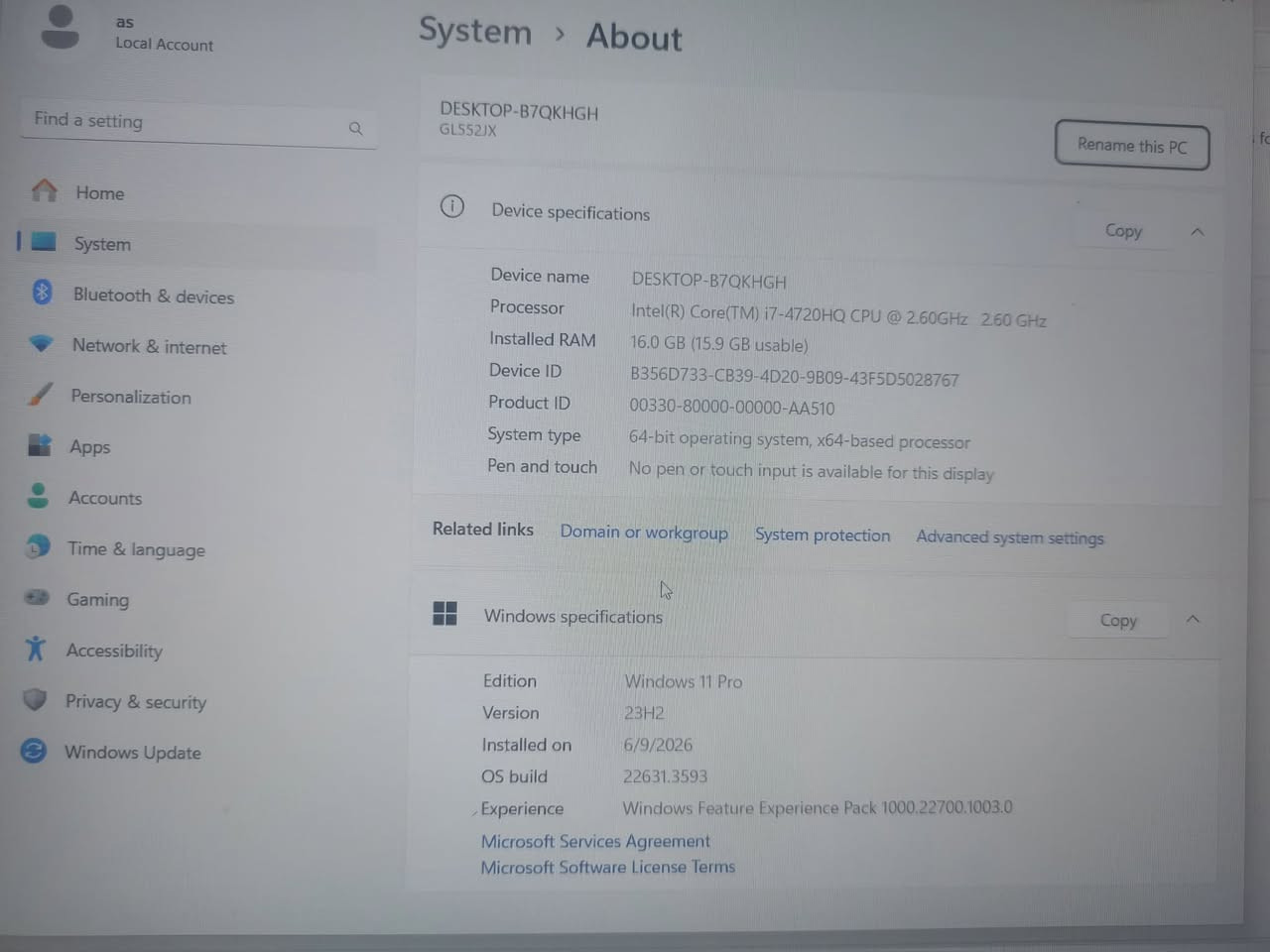The width and height of the screenshot is (1270, 952).
Task: Click the 64-bit operating system value
Action: pyautogui.click(x=800, y=439)
